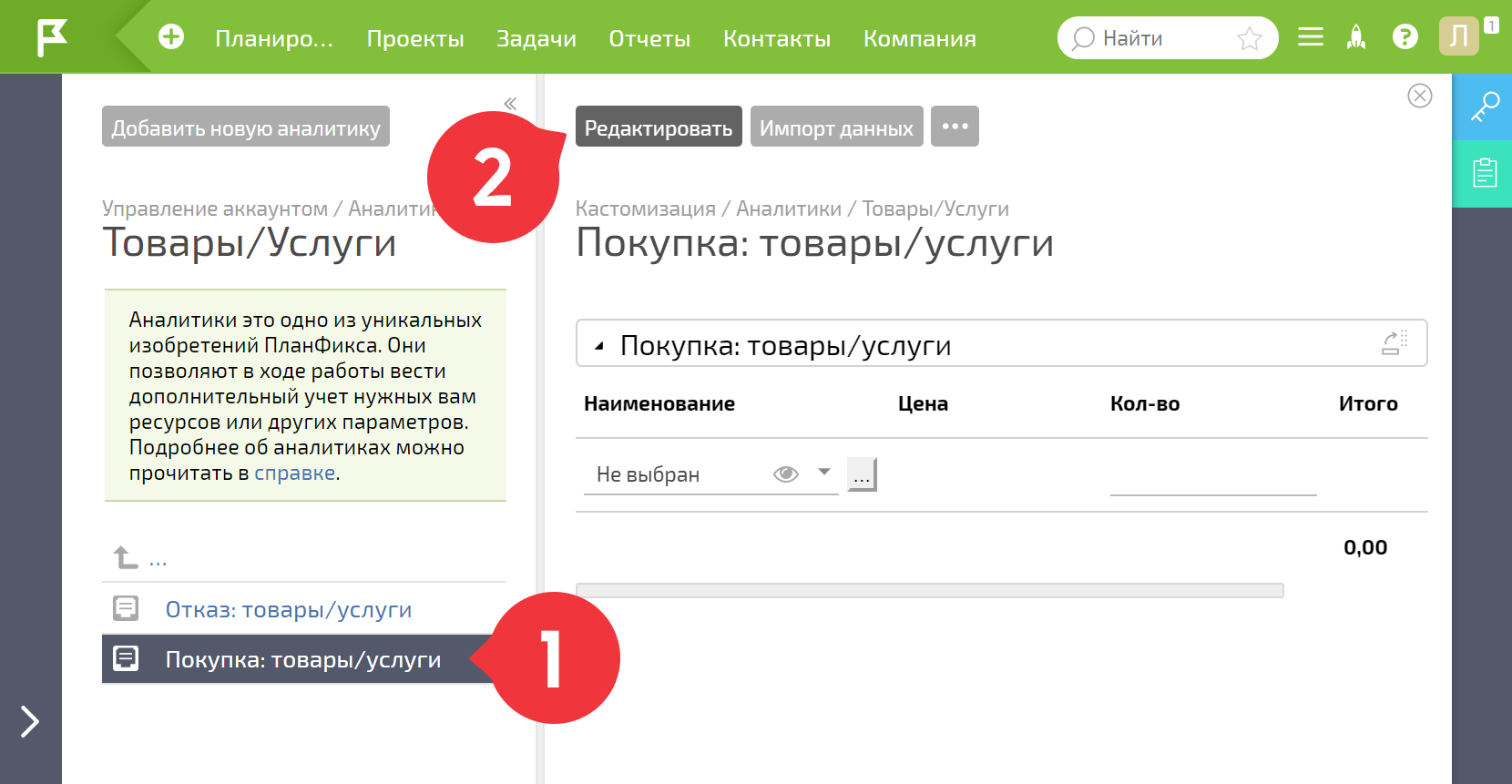
Task: Click the Planfix flag logo
Action: (52, 37)
